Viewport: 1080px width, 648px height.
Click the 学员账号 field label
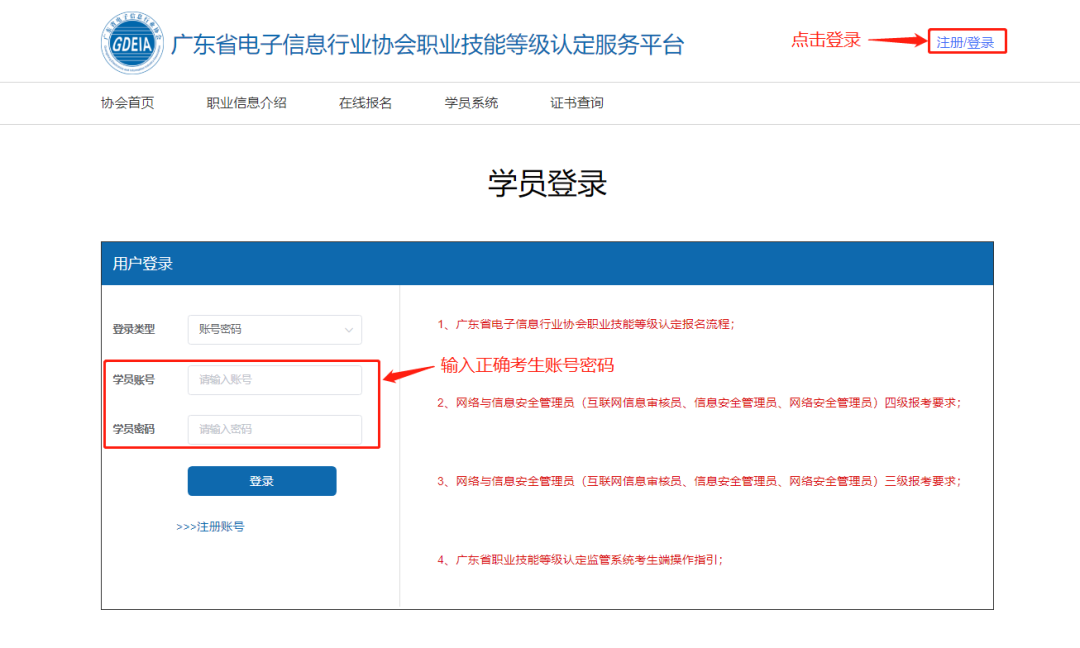click(x=134, y=379)
